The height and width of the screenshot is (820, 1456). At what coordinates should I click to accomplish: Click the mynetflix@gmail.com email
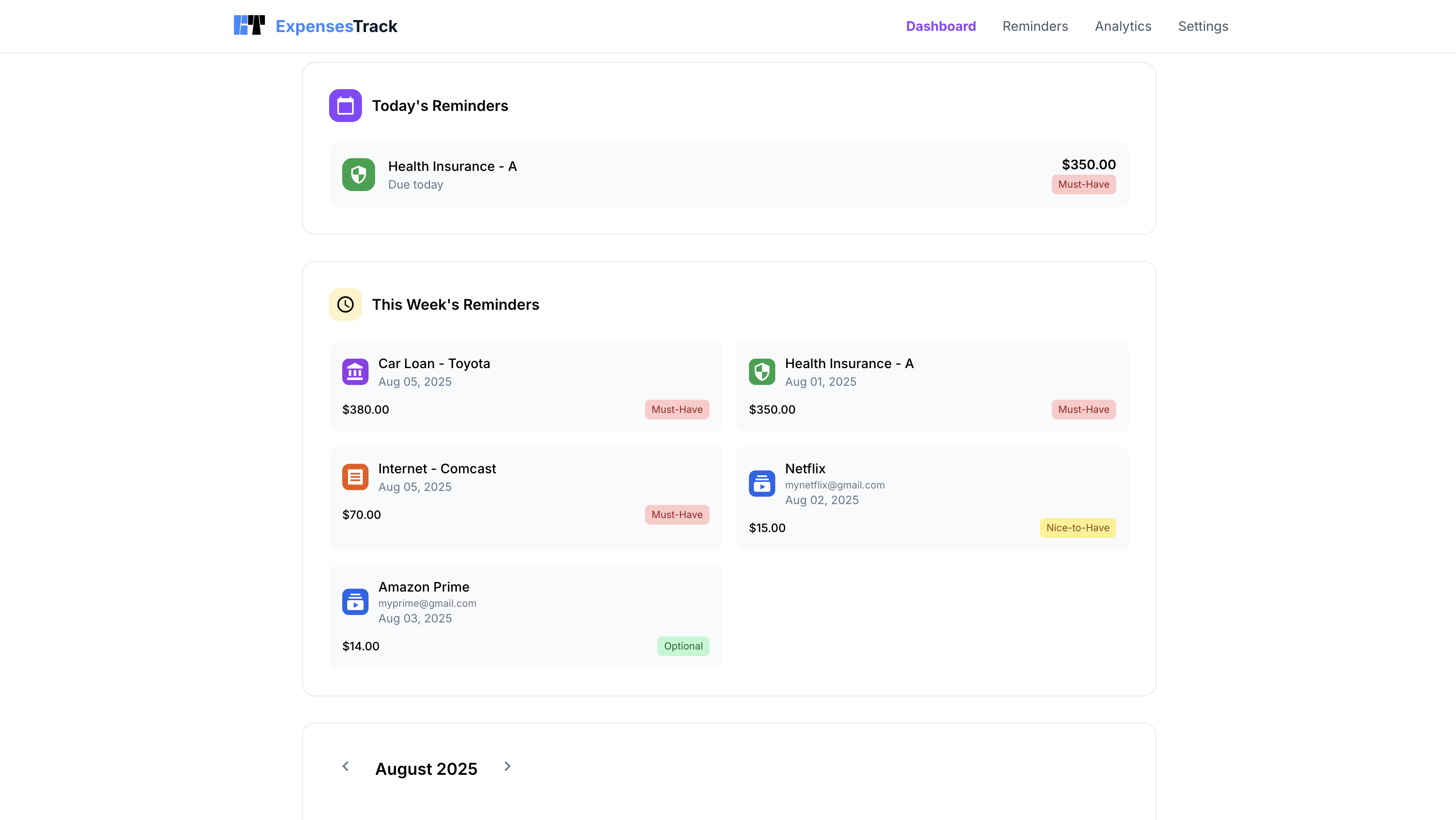click(x=834, y=486)
